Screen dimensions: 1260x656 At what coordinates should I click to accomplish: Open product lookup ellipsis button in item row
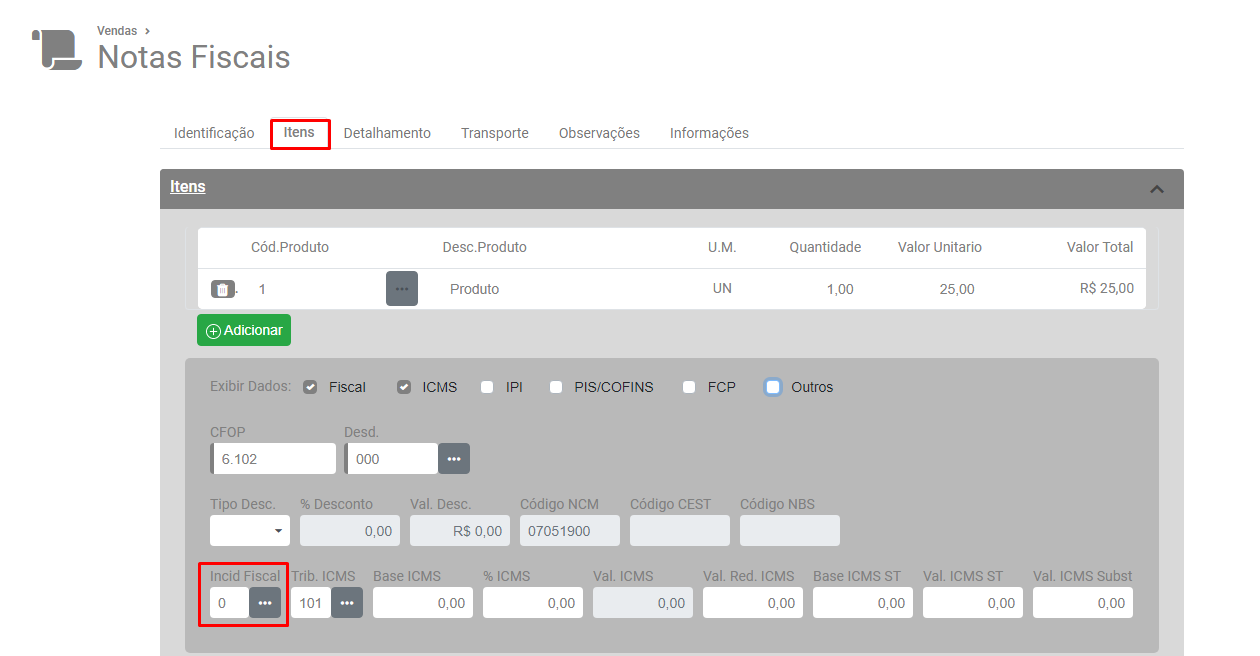402,288
